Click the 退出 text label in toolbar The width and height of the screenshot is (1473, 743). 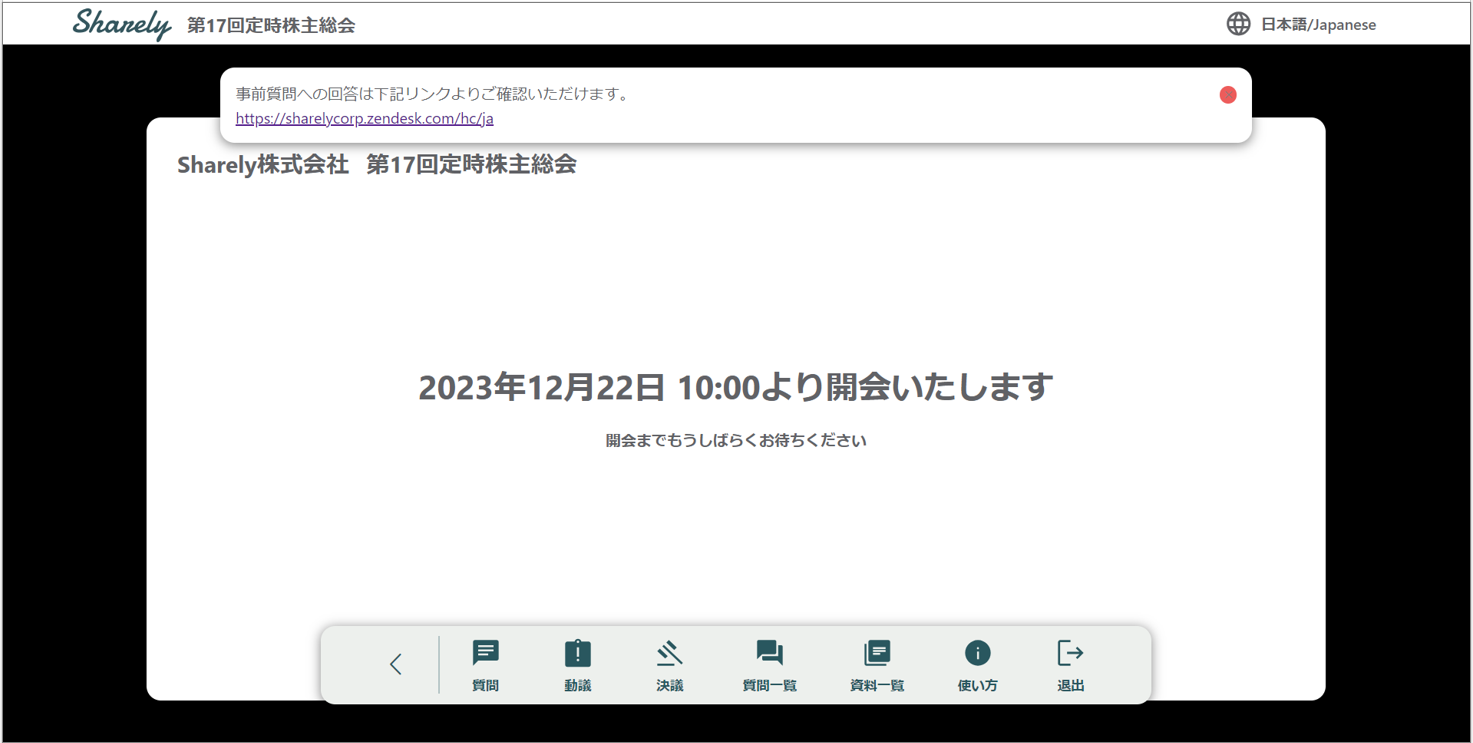tap(1070, 686)
